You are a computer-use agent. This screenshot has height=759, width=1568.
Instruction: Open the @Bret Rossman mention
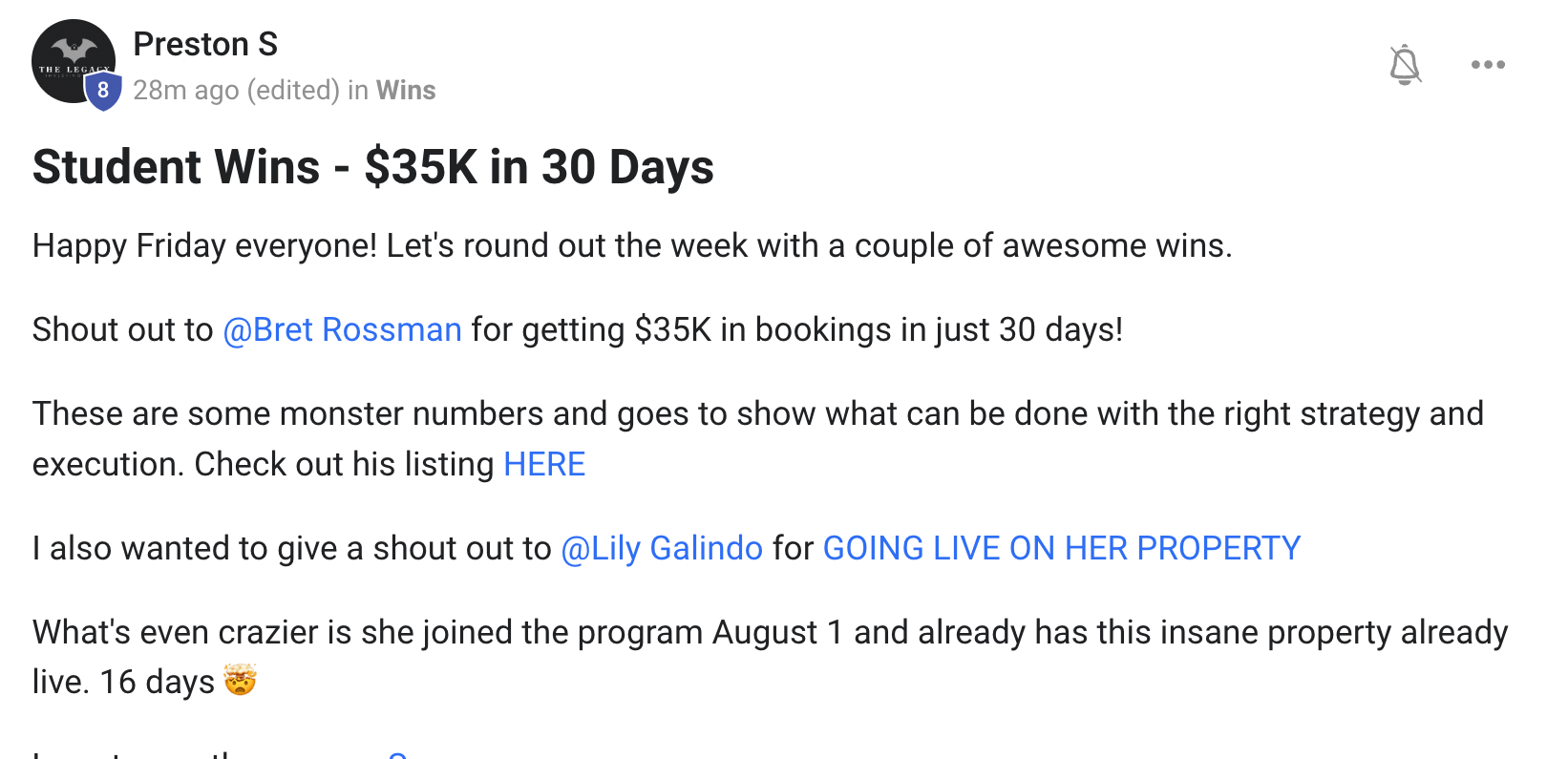[x=342, y=329]
